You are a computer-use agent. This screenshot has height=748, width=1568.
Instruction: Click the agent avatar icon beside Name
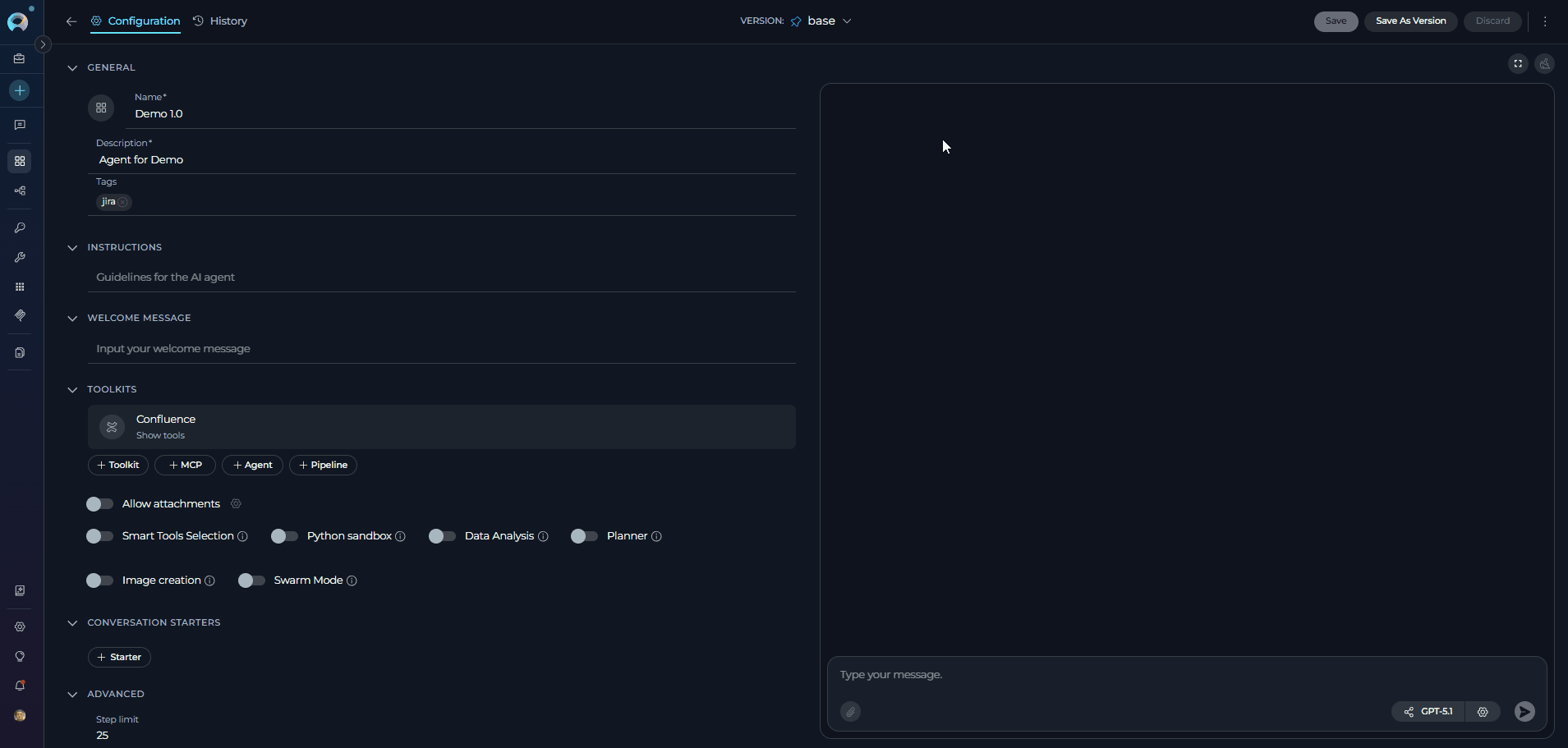[x=101, y=108]
